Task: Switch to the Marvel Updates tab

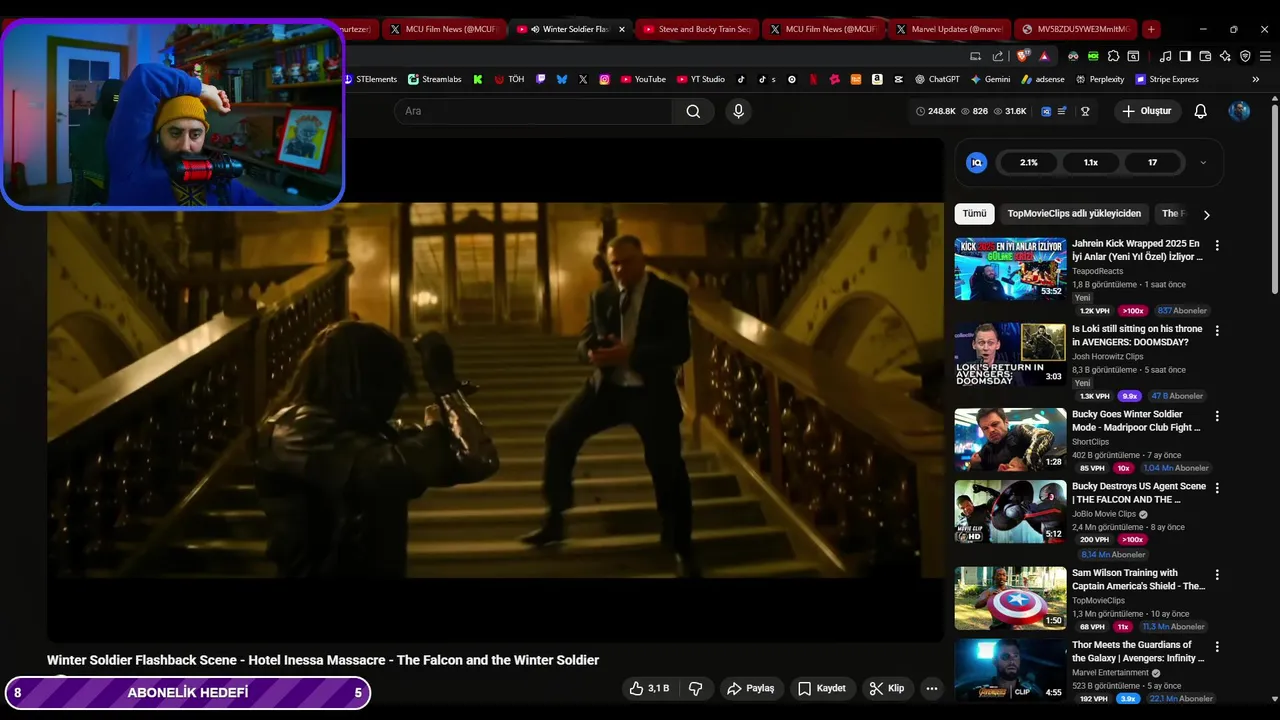Action: point(950,29)
